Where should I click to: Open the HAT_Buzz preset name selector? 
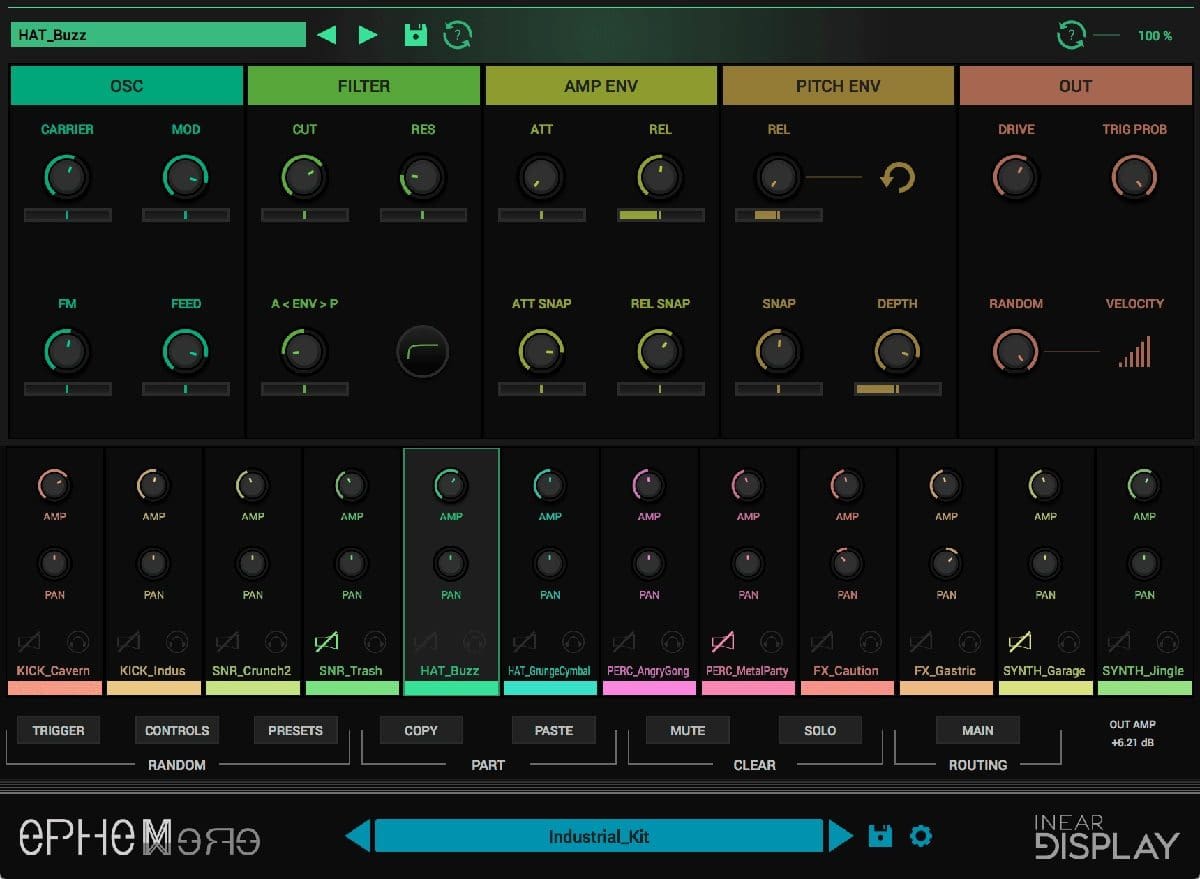click(x=158, y=35)
